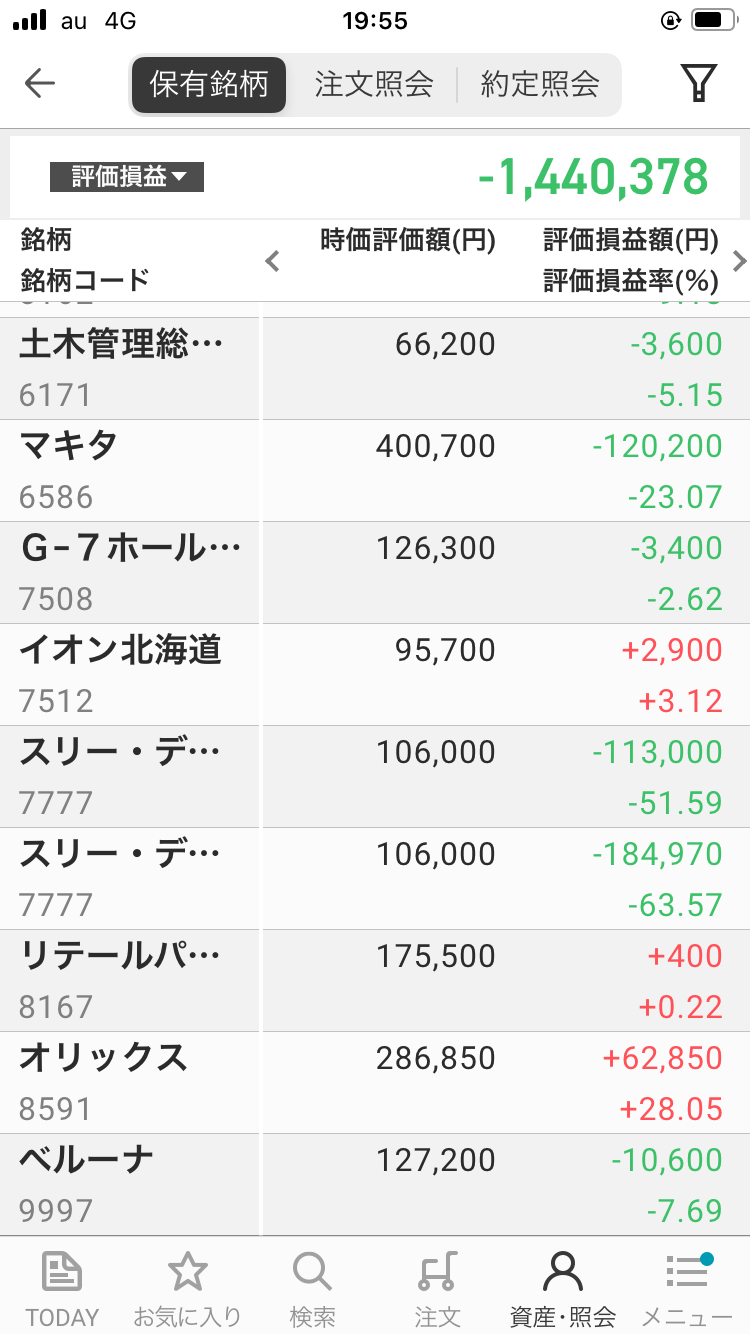Tap the total loss value -1,440,378
This screenshot has height=1334, width=750.
593,178
